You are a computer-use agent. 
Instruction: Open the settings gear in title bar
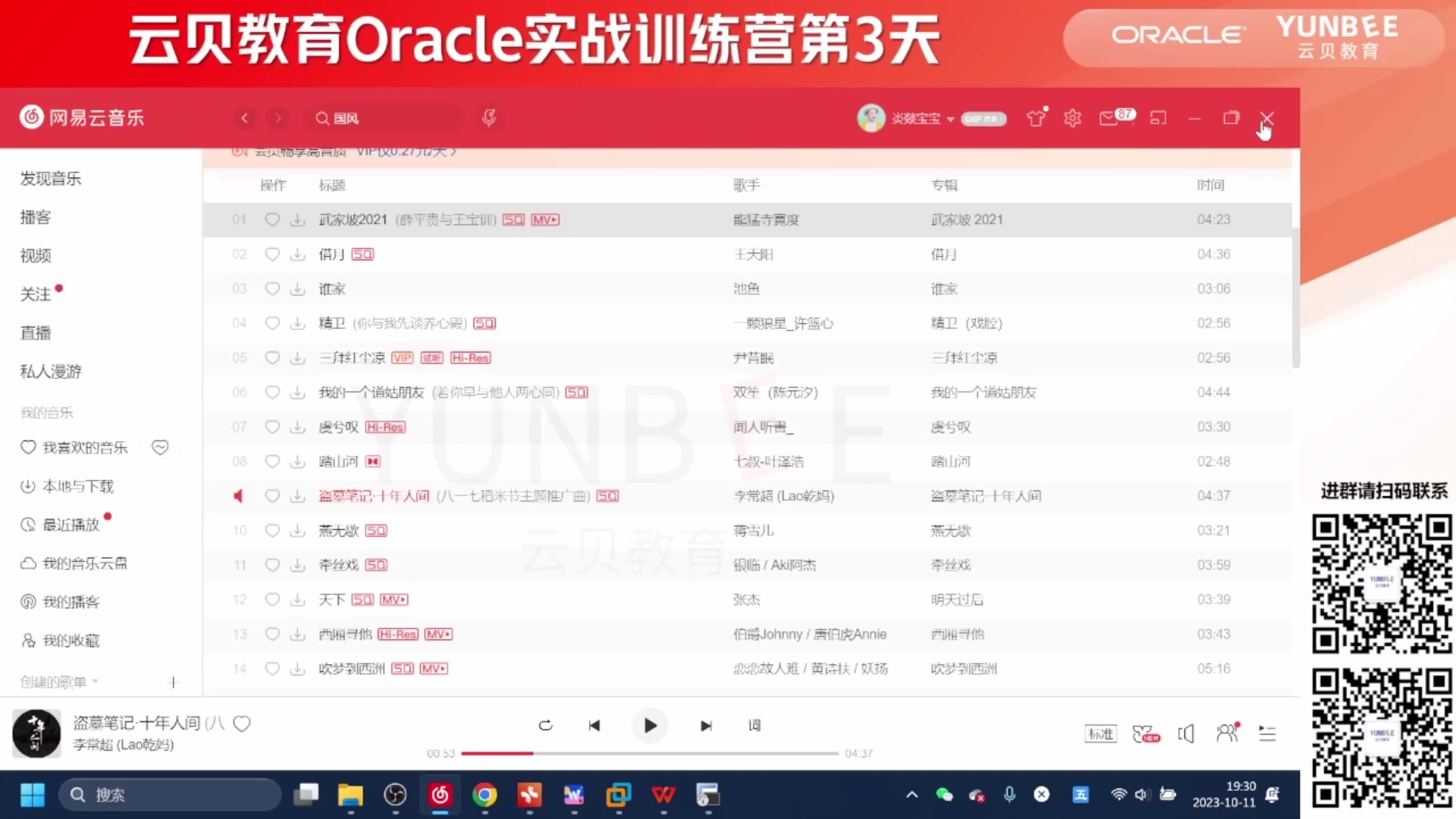click(1072, 118)
